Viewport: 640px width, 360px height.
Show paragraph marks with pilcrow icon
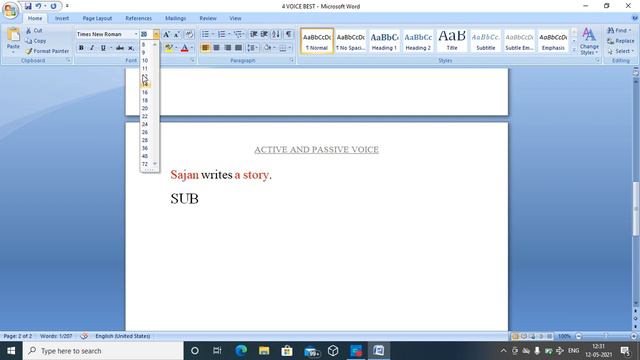(x=289, y=34)
